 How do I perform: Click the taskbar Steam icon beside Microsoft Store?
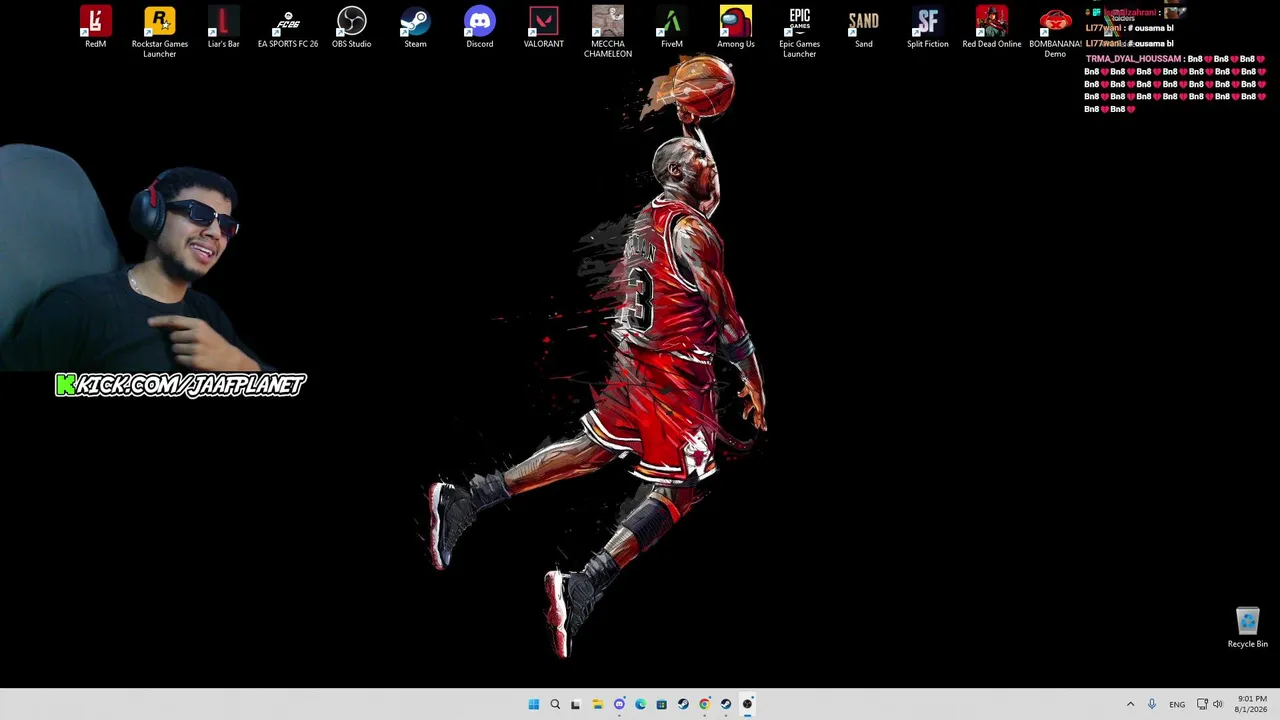683,704
